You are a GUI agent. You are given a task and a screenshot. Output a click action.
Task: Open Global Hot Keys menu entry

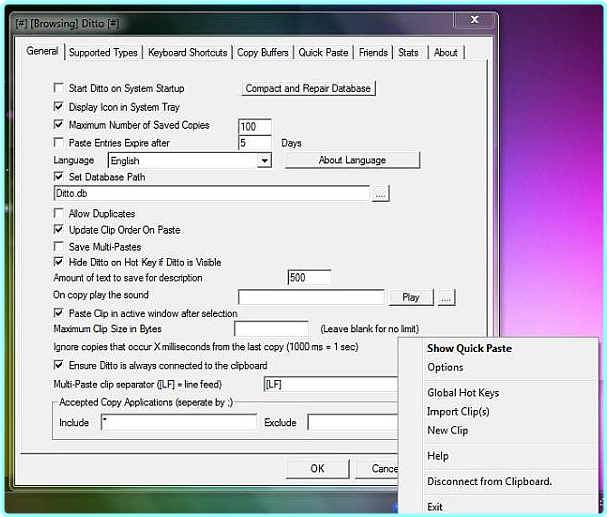[498, 393]
